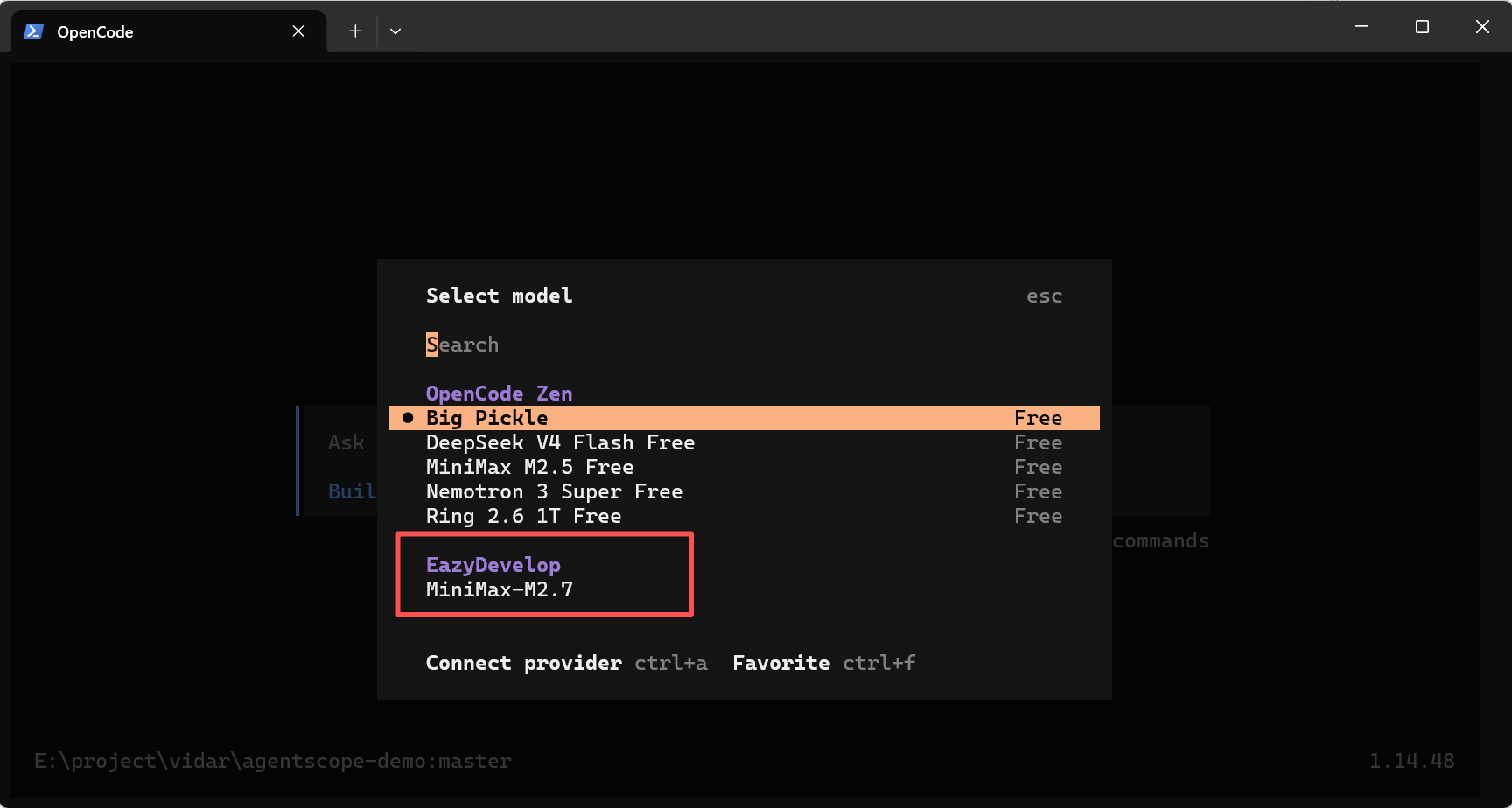This screenshot has height=808, width=1512.
Task: Click the Free label on the DeepSeek row
Action: point(1039,442)
